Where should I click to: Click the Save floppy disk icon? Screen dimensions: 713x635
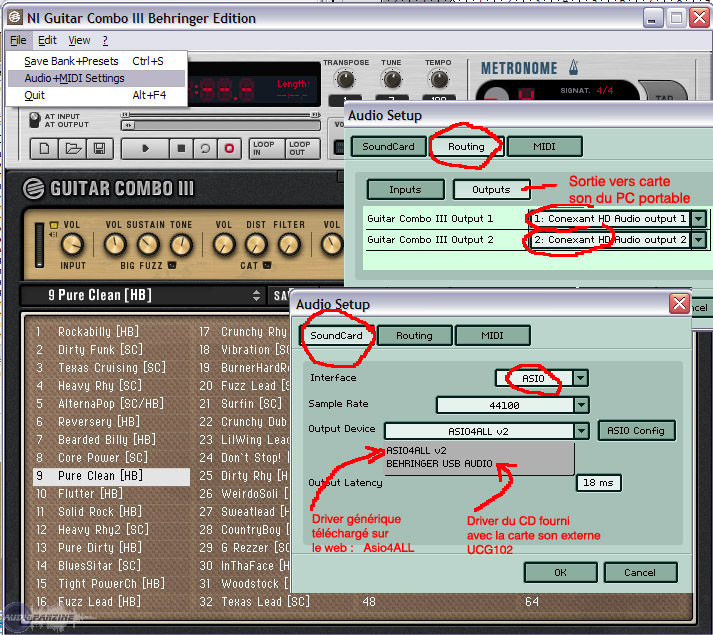(99, 148)
